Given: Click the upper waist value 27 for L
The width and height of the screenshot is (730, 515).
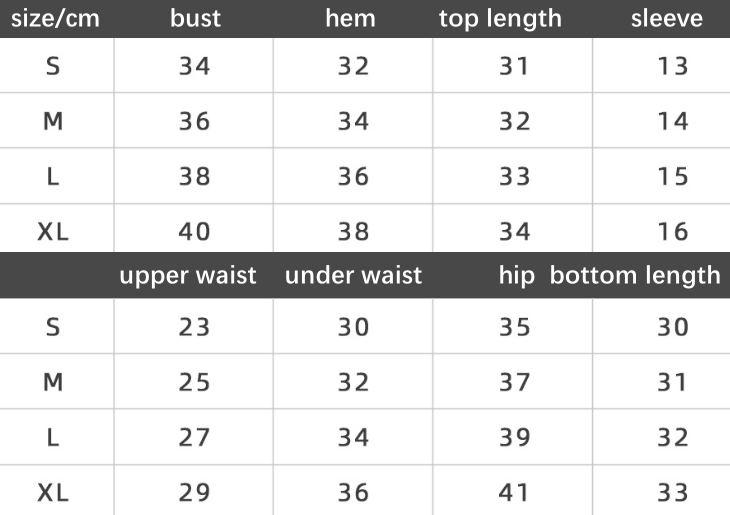Looking at the screenshot, I should [195, 437].
